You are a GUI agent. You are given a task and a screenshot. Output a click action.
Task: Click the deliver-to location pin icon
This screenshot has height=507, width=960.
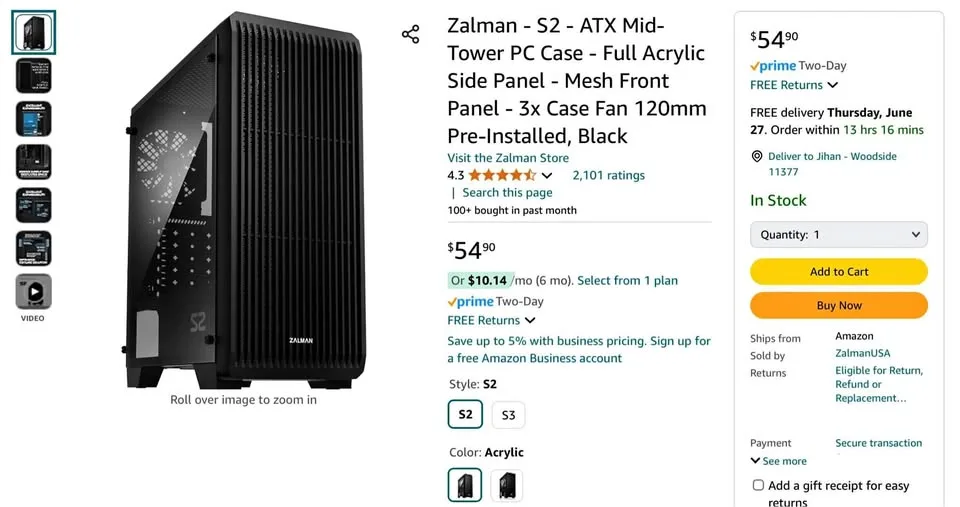(757, 157)
